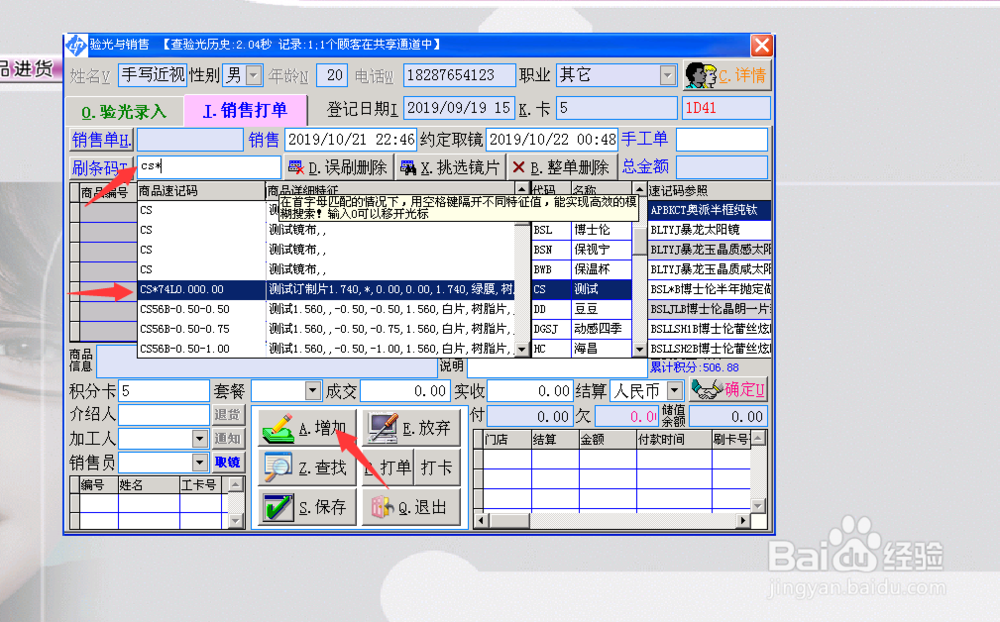This screenshot has width=1000, height=622.
Task: Click the E.放弃 abandon button
Action: click(x=411, y=428)
